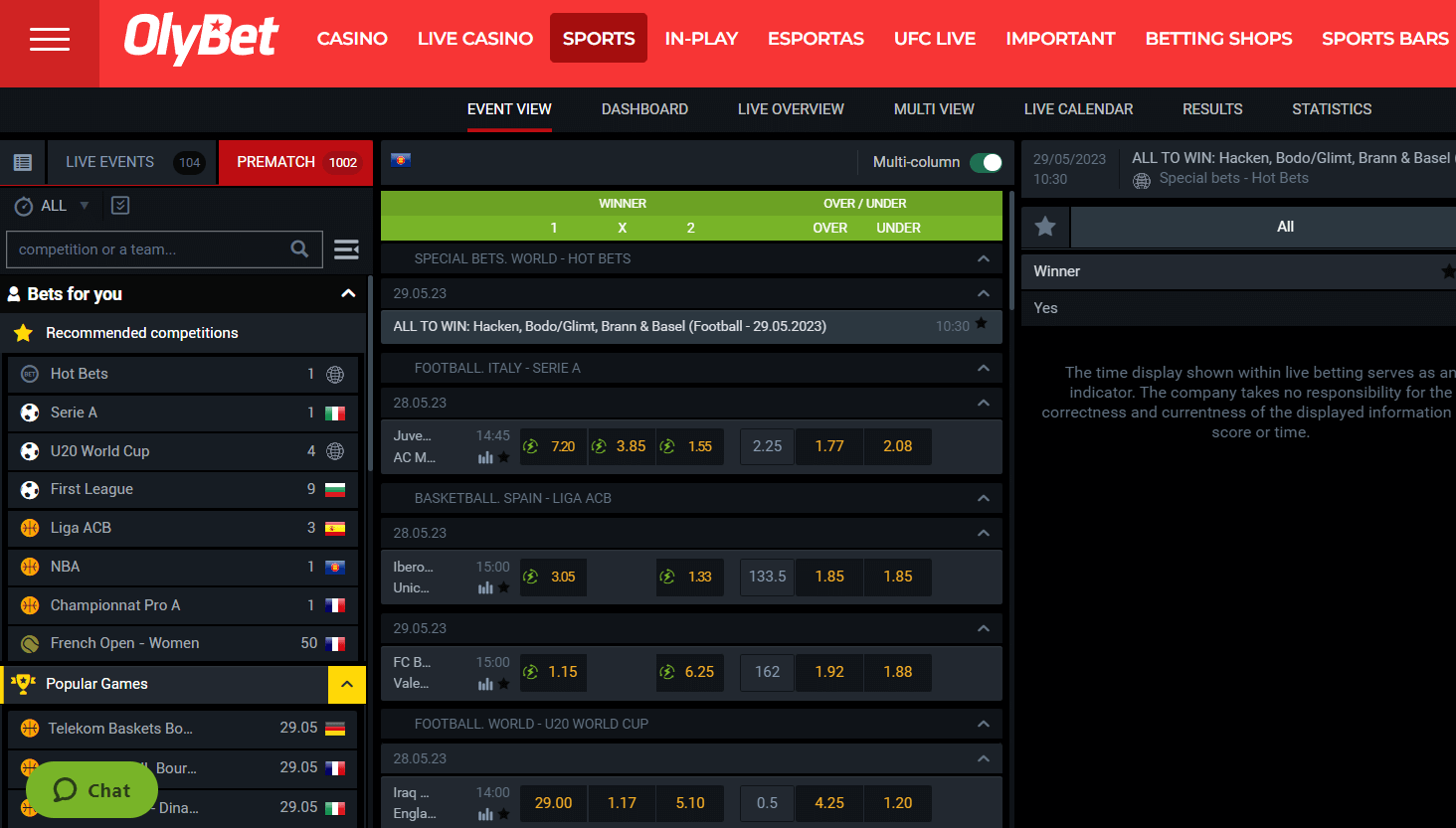Image resolution: width=1456 pixels, height=828 pixels.
Task: Select the LIVE EVENTS tab
Action: 133,162
